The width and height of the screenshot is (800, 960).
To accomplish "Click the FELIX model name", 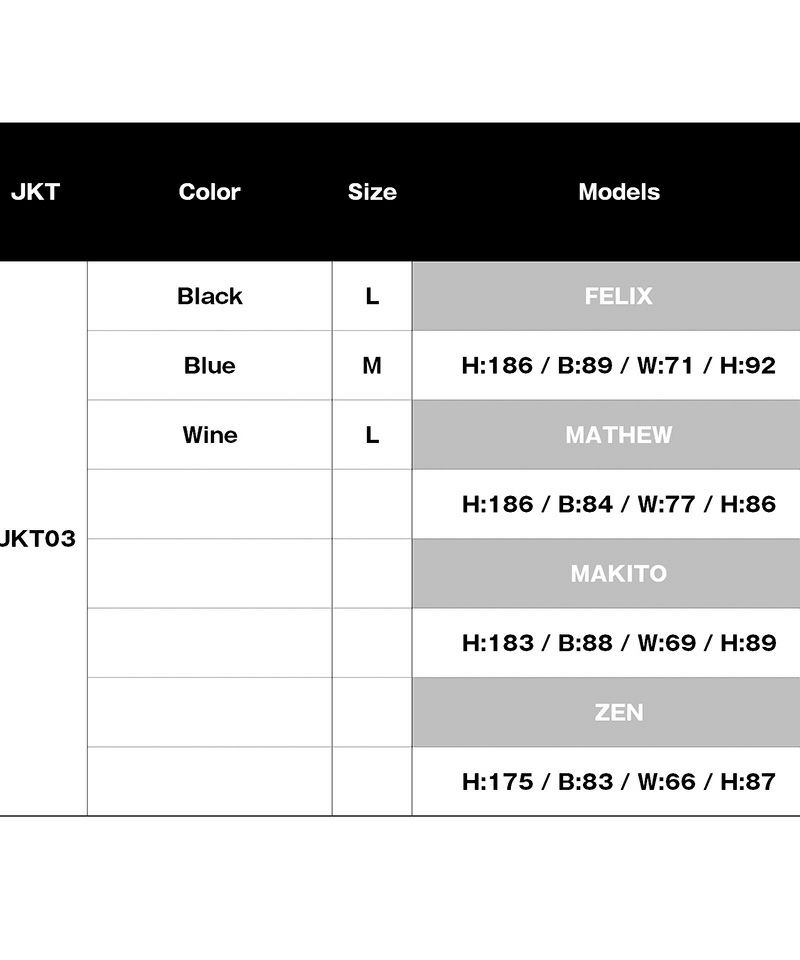I will tap(619, 296).
